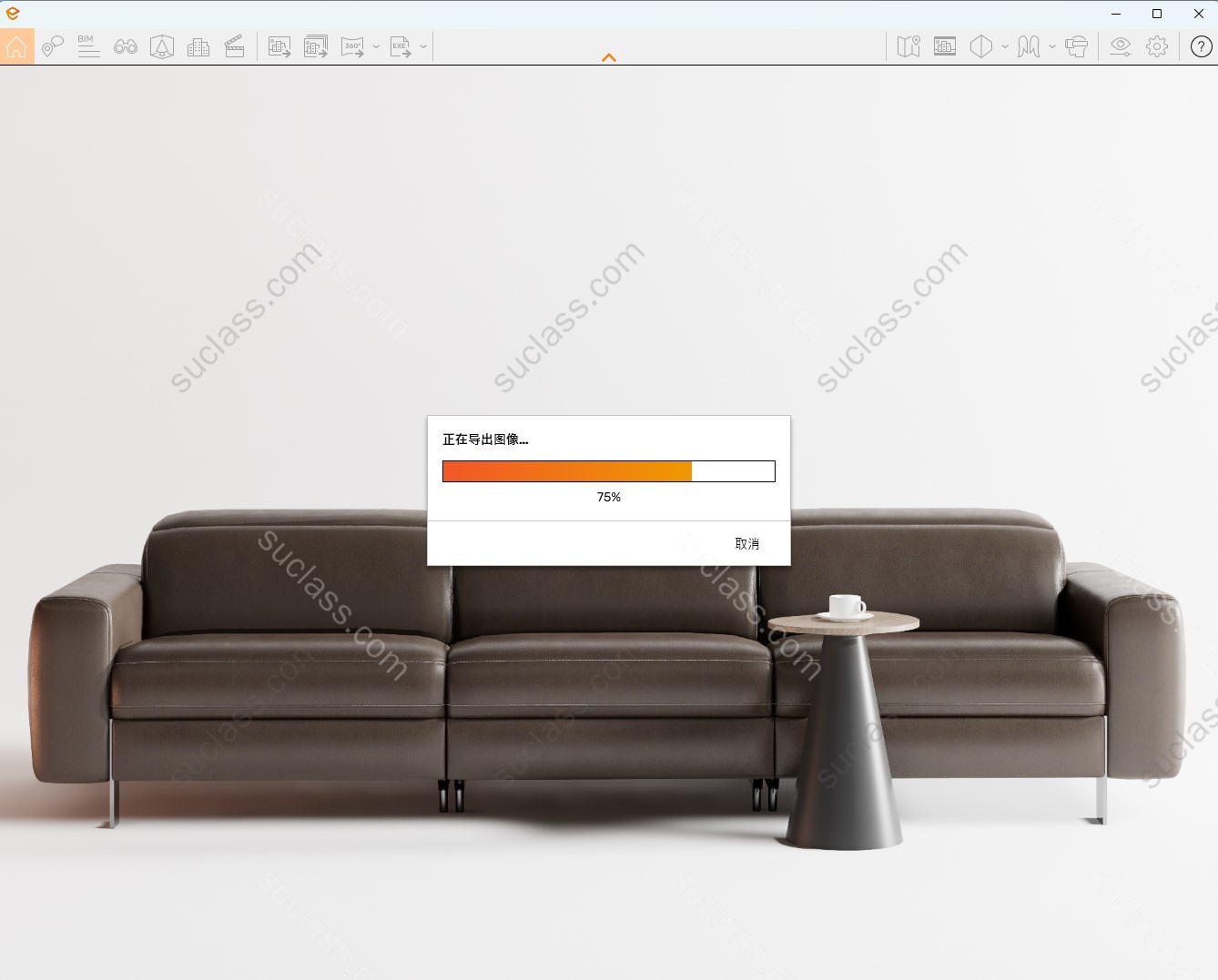Image resolution: width=1218 pixels, height=980 pixels.
Task: Click 取消 to cancel the image export
Action: pos(746,543)
